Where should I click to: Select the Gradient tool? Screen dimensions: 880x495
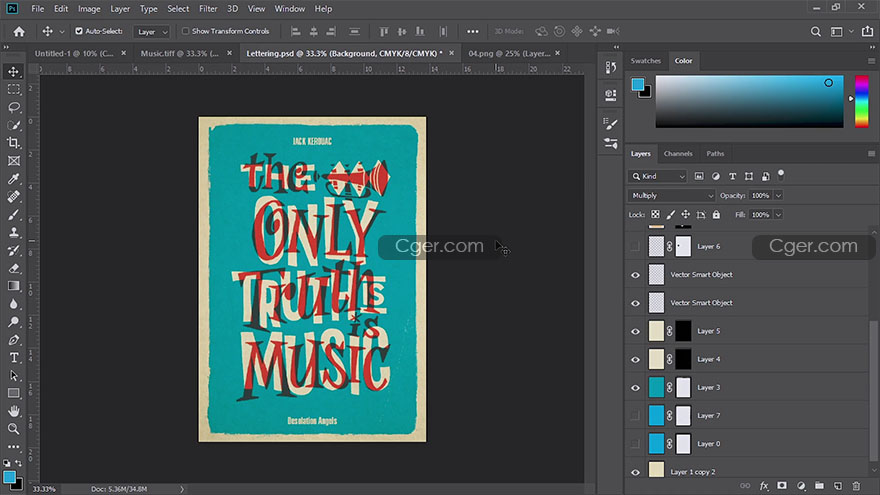[13, 286]
